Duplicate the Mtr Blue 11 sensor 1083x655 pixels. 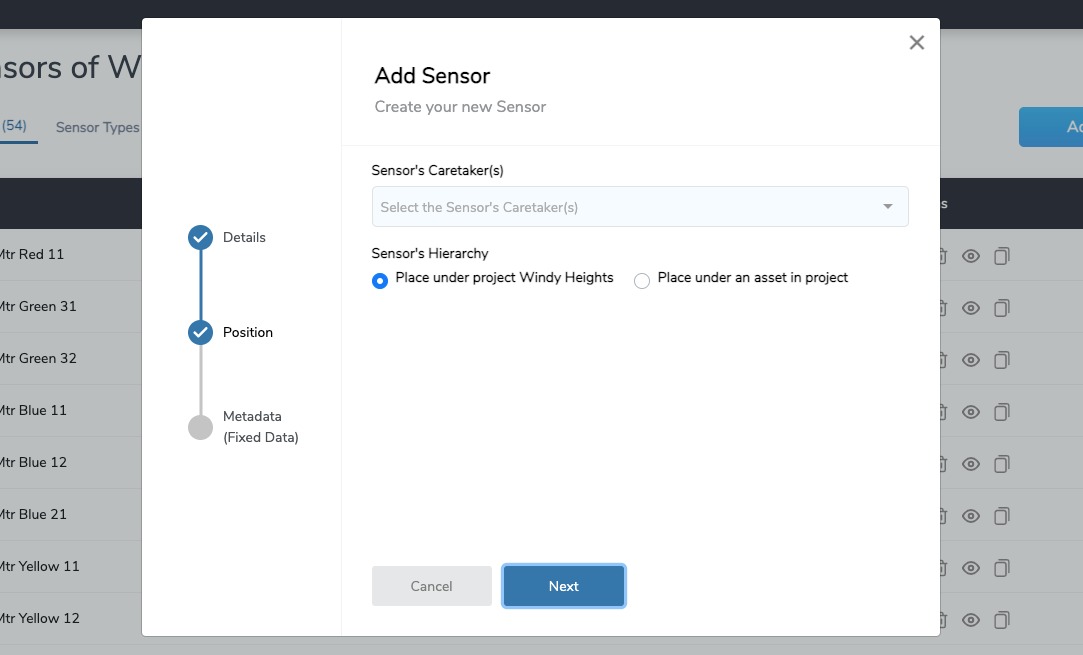(1001, 411)
